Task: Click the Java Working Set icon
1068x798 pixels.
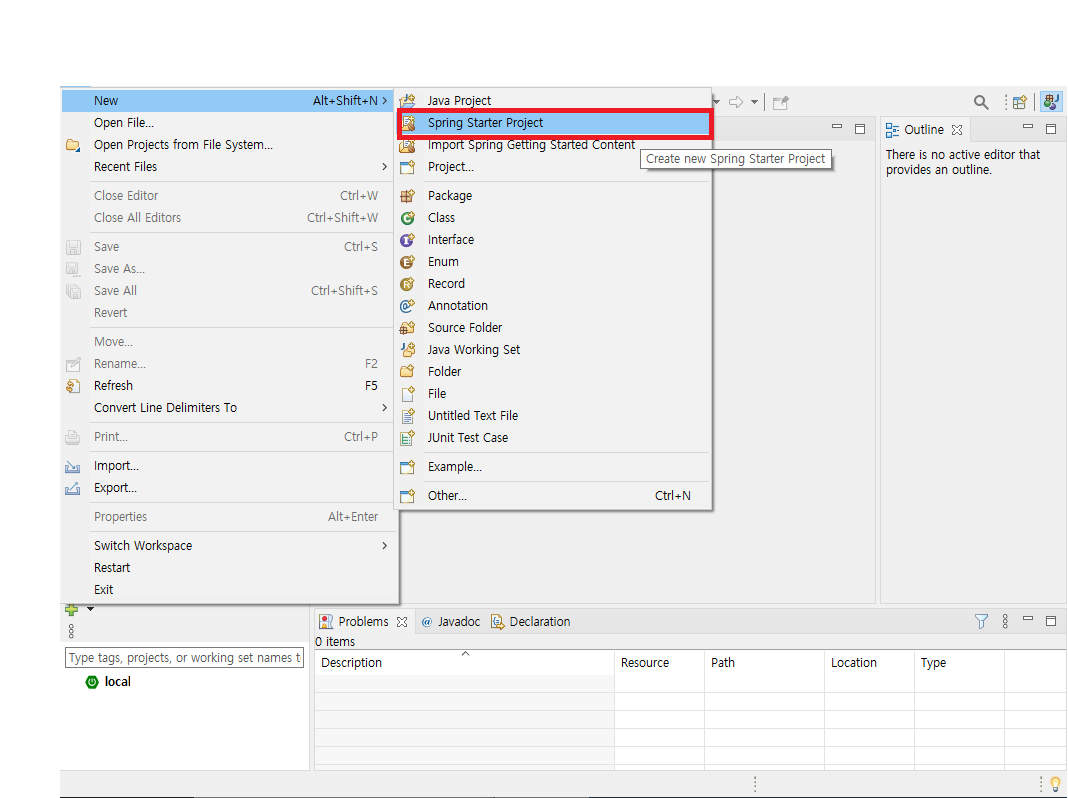Action: tap(407, 349)
